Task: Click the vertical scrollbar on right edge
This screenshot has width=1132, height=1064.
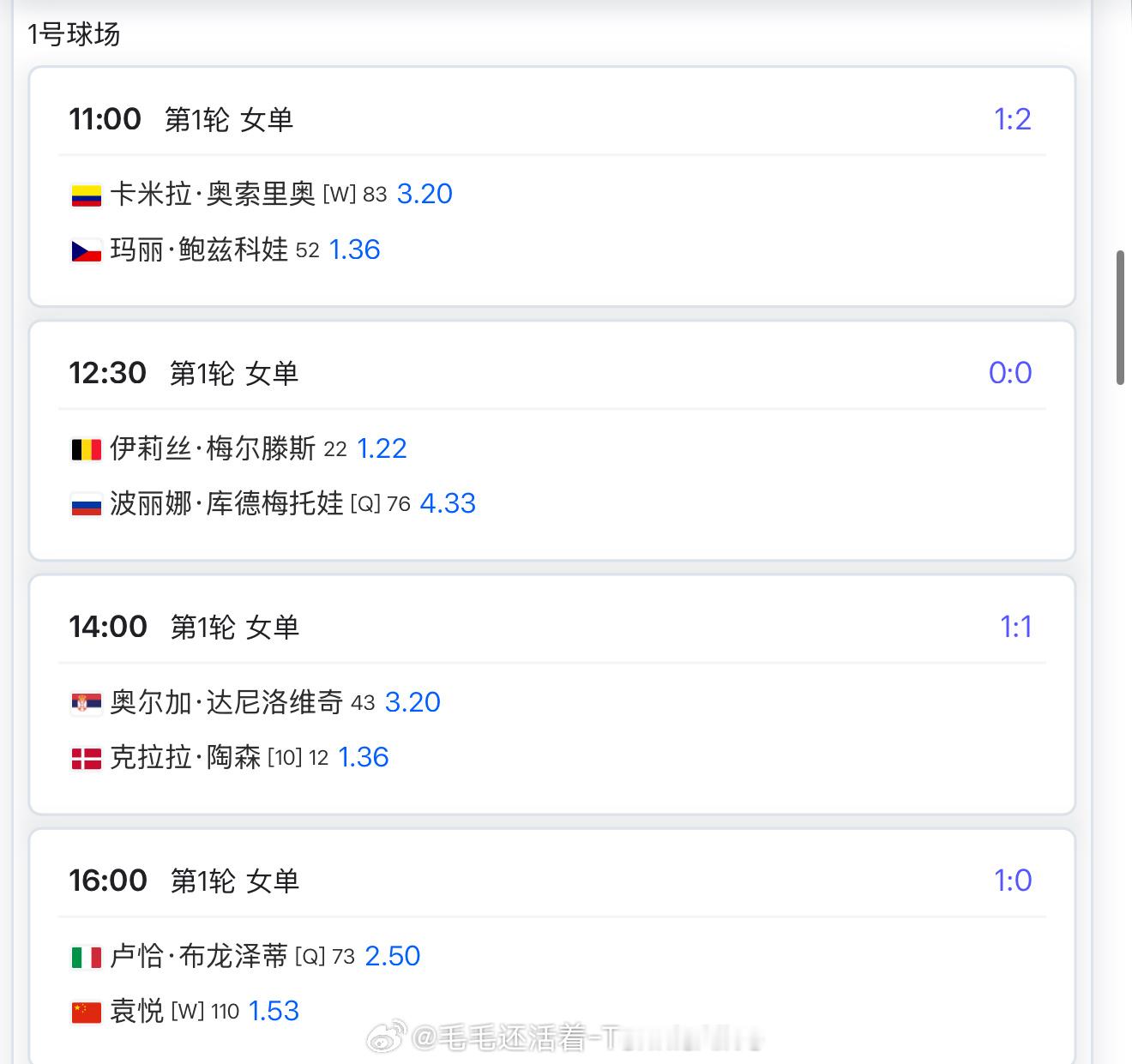Action: (1120, 317)
